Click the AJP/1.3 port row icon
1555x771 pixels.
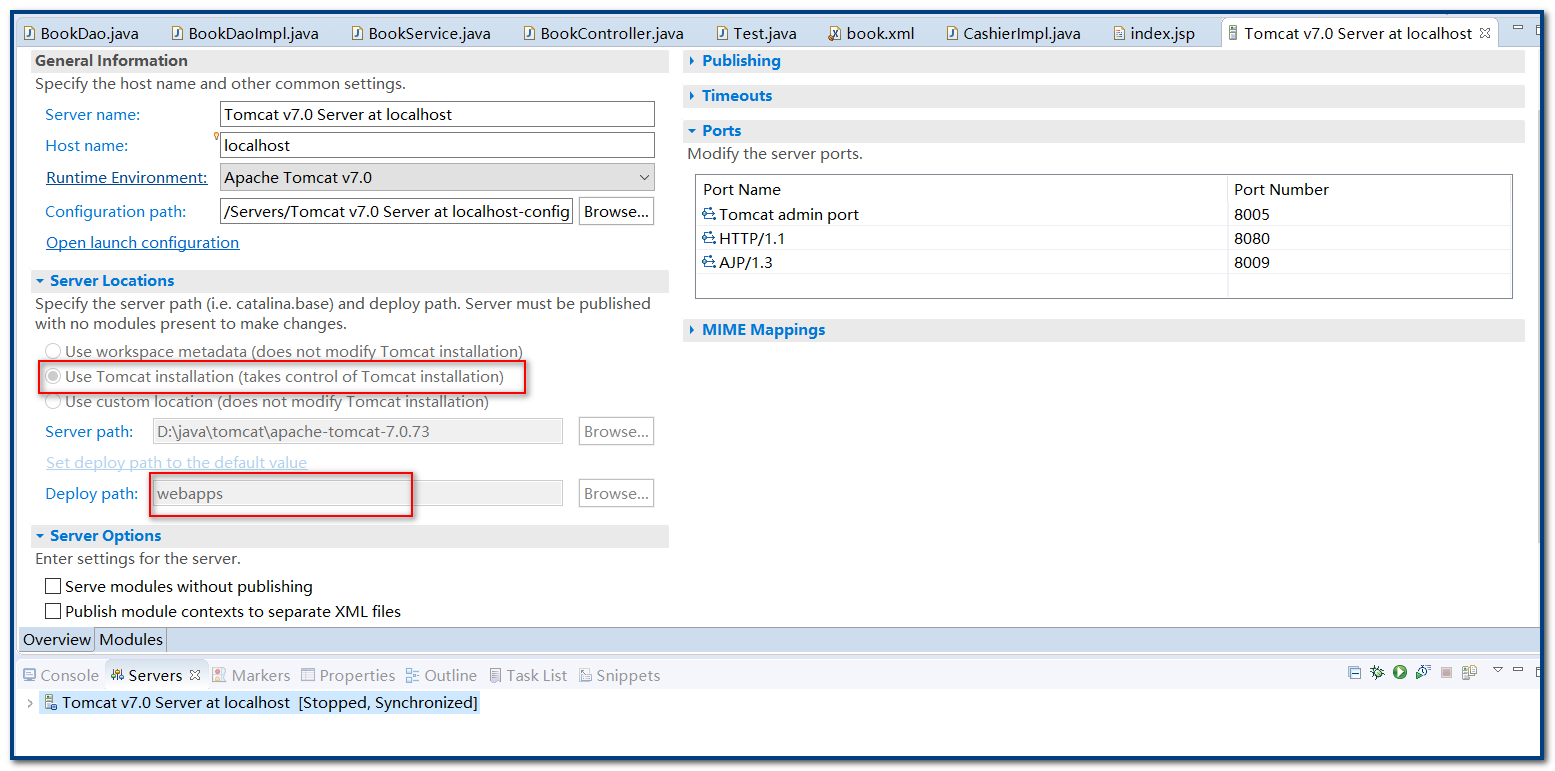pos(709,262)
